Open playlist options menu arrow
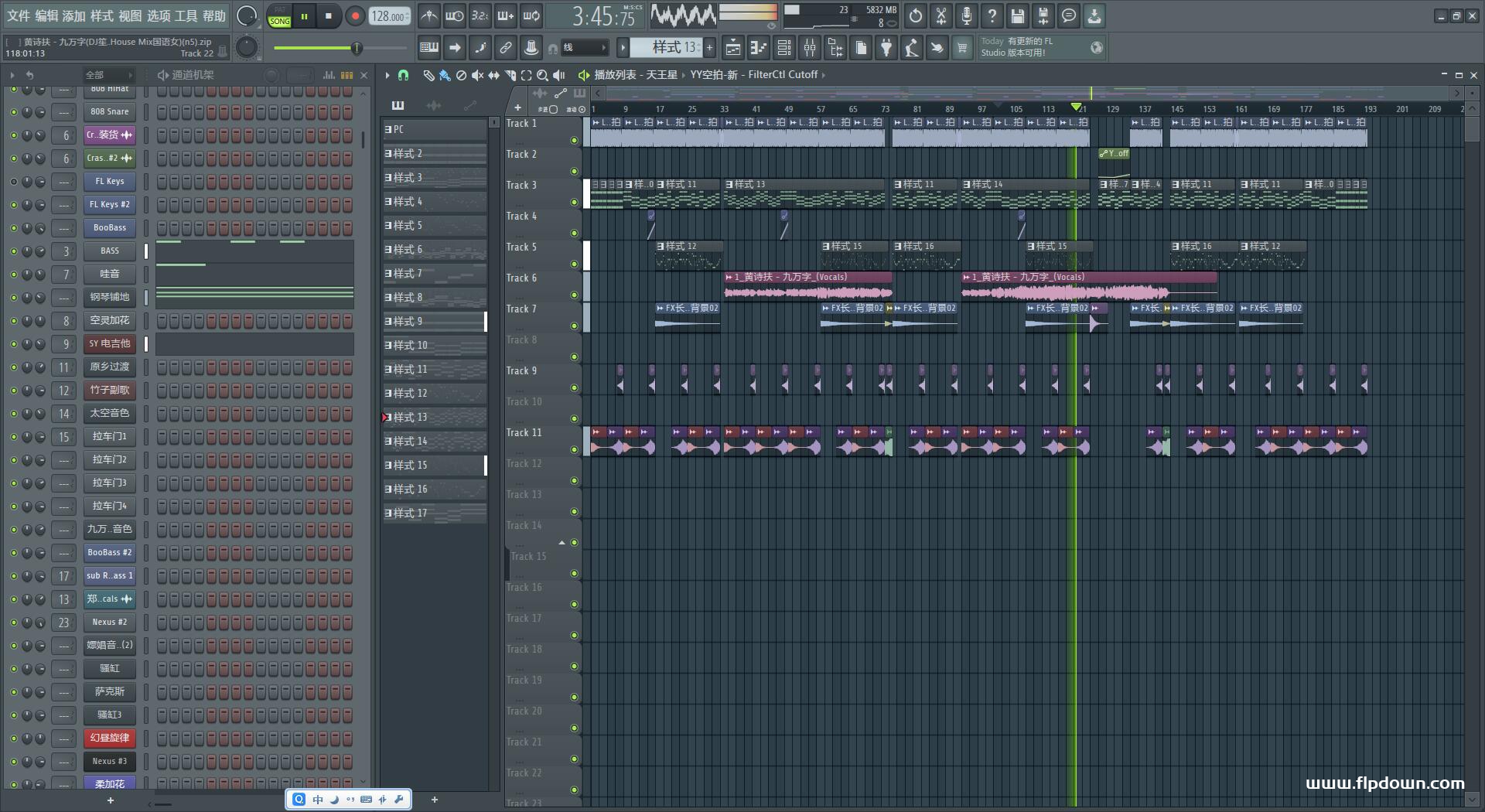 [387, 75]
